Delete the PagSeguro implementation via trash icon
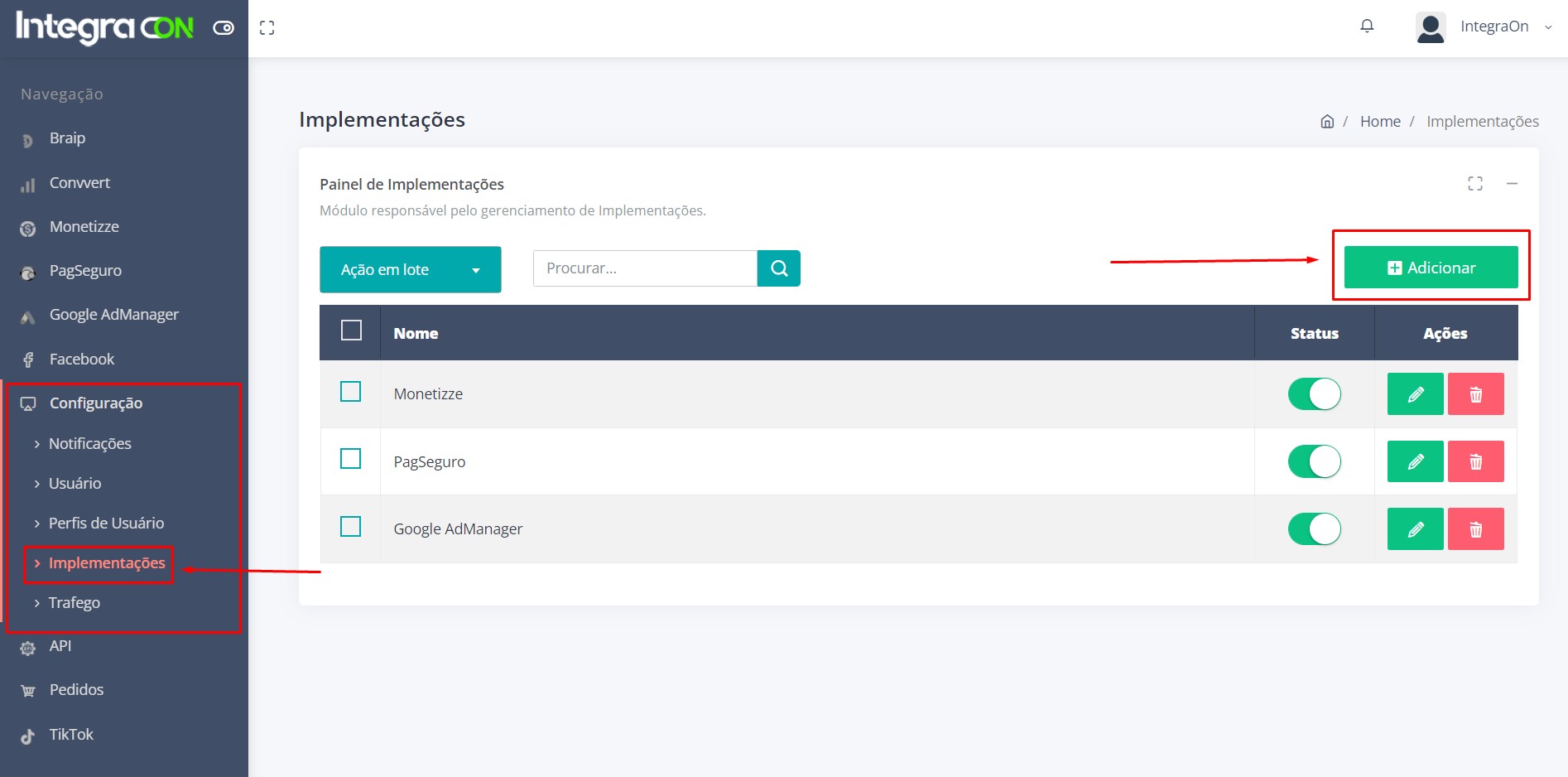This screenshot has width=1568, height=777. (1475, 461)
